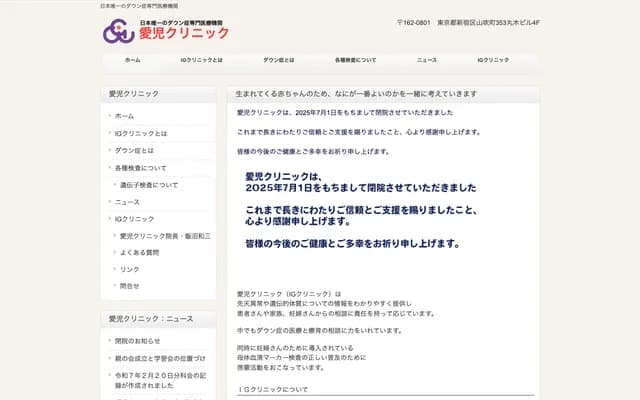
Task: Open 遺伝子検査について sidebar sub-item
Action: coord(149,185)
